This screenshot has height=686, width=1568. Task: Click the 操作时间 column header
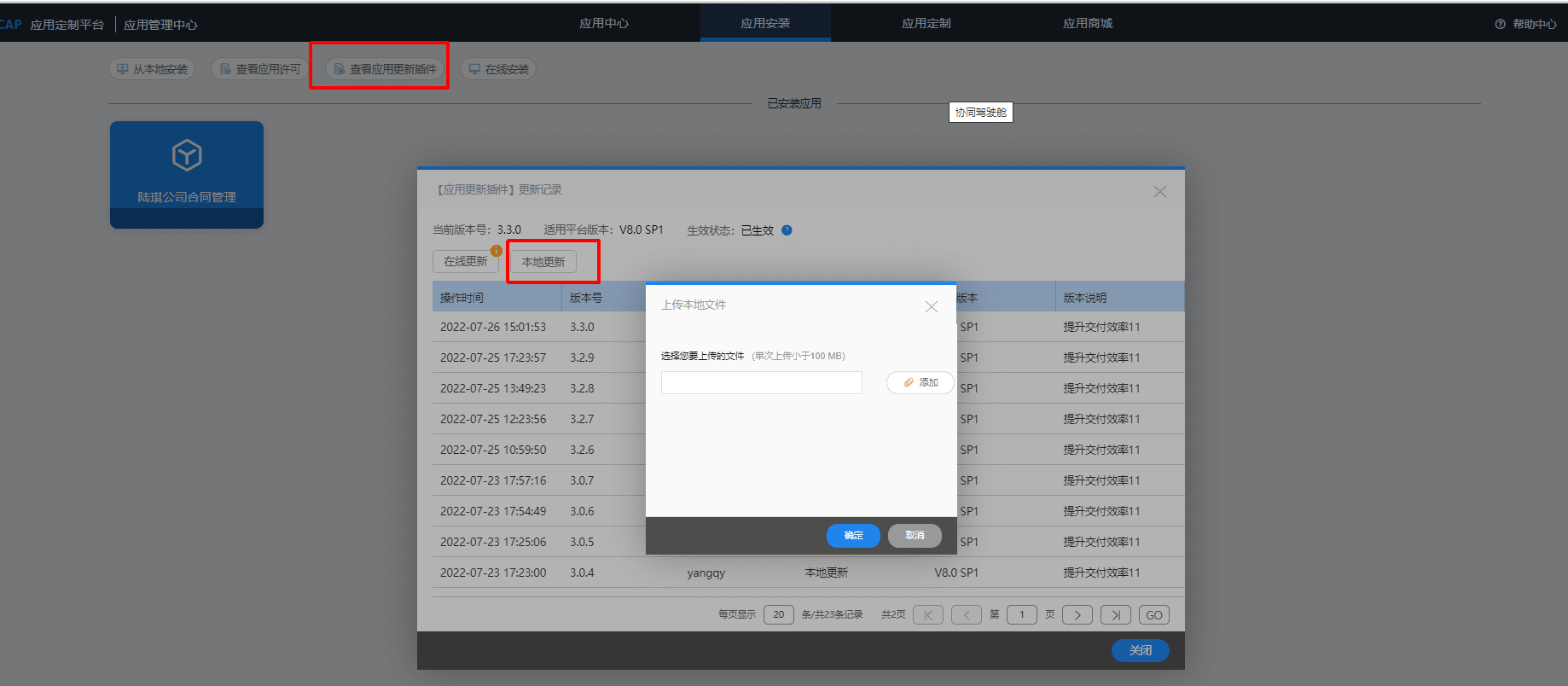[497, 297]
